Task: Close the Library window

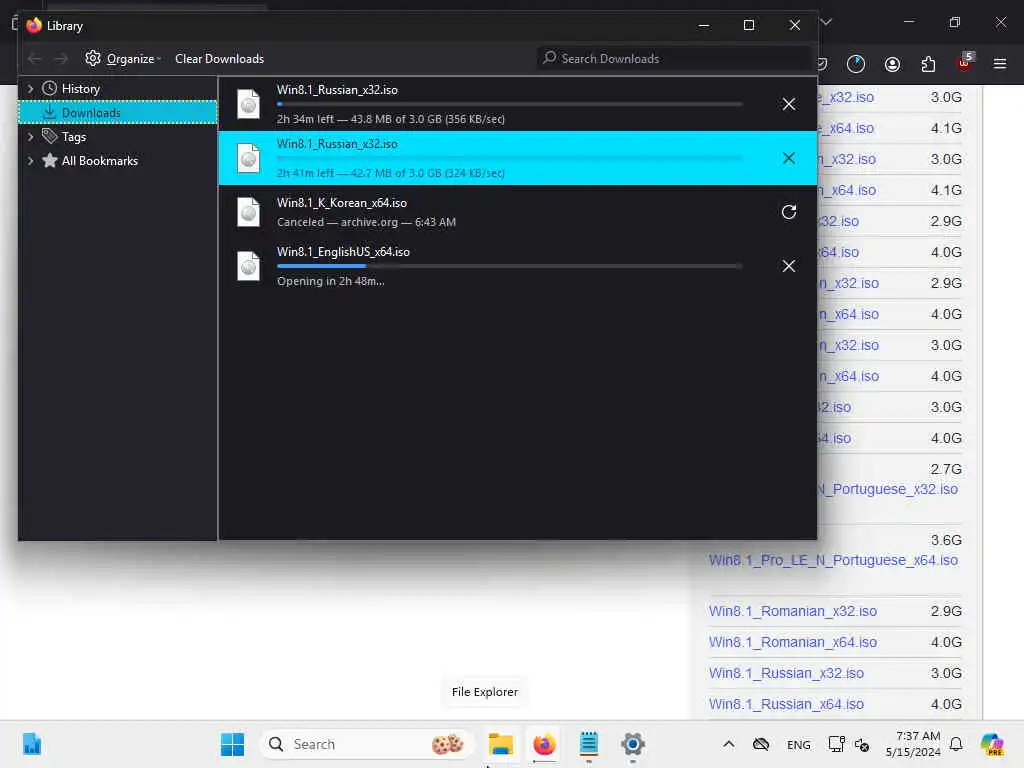Action: pyautogui.click(x=795, y=25)
